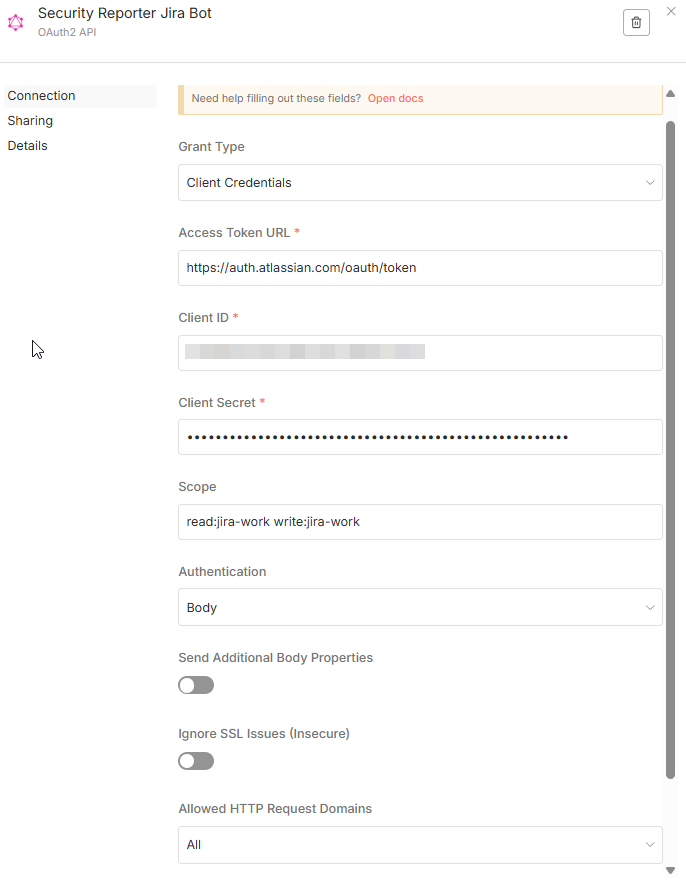Select the Client ID field
The image size is (686, 884).
[420, 352]
